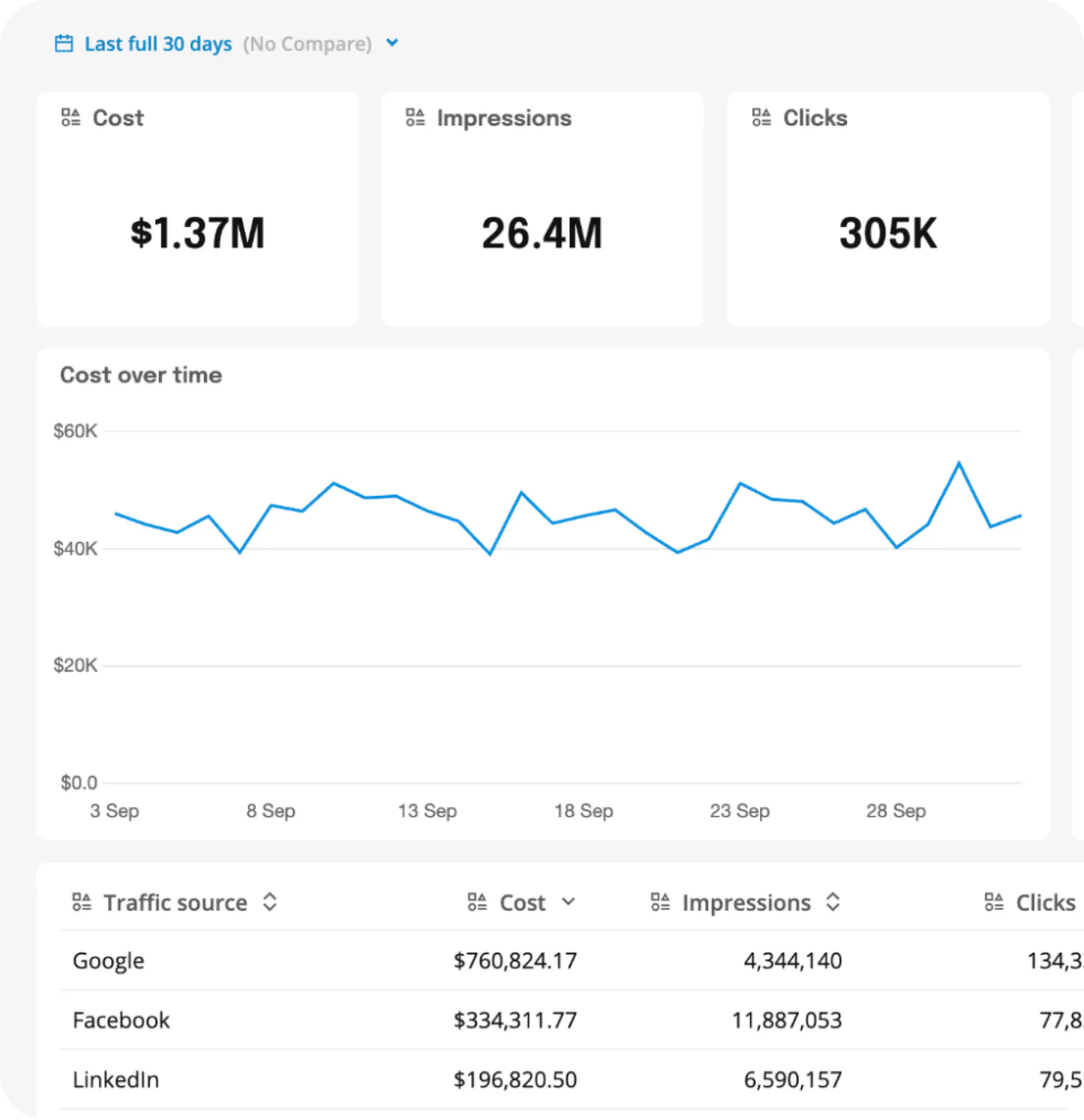
Task: Select the Facebook traffic source row
Action: click(572, 1020)
